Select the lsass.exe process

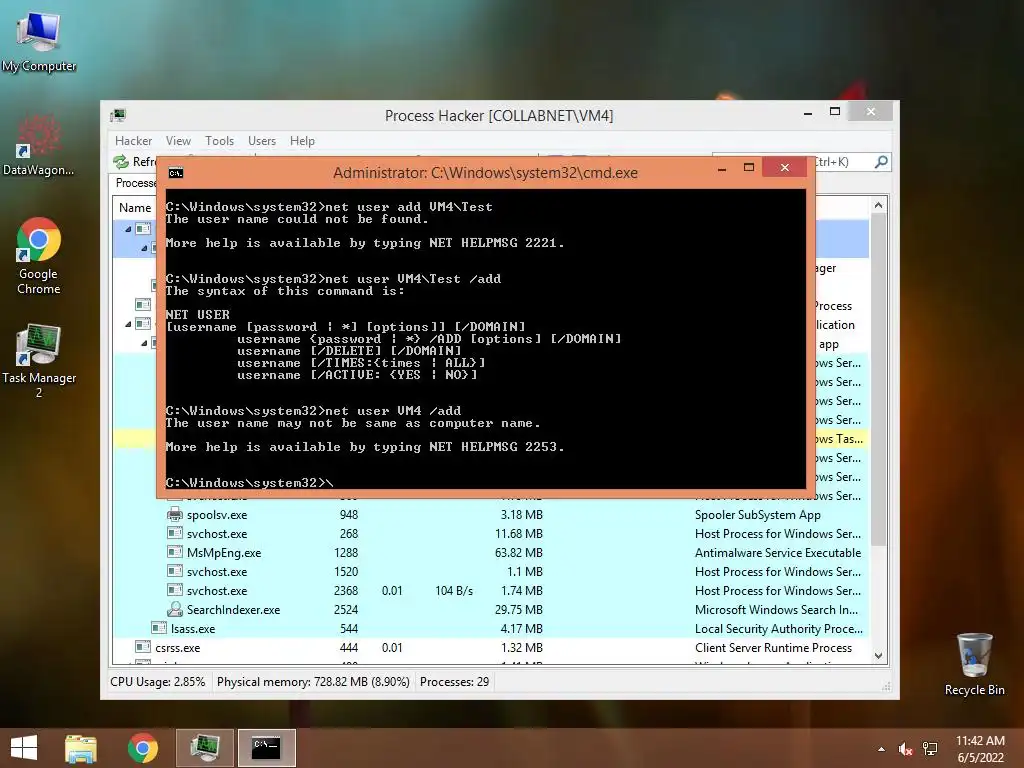click(x=490, y=628)
